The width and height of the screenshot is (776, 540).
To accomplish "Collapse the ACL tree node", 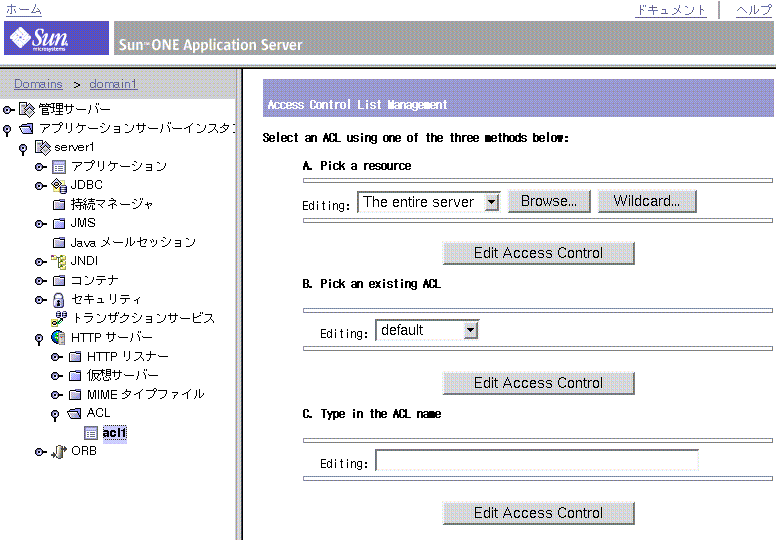I will point(55,415).
